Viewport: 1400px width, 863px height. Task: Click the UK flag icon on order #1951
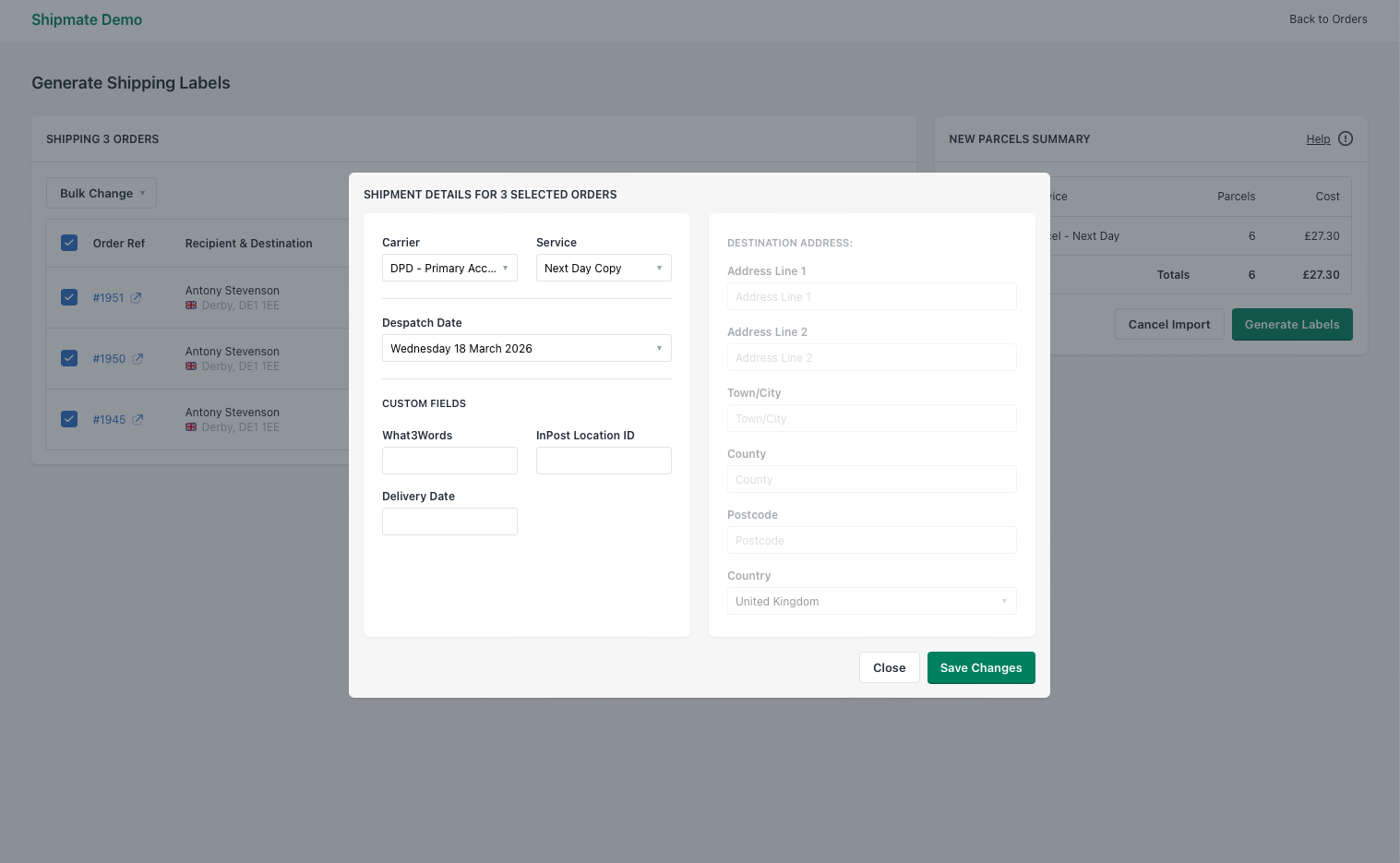[x=190, y=305]
